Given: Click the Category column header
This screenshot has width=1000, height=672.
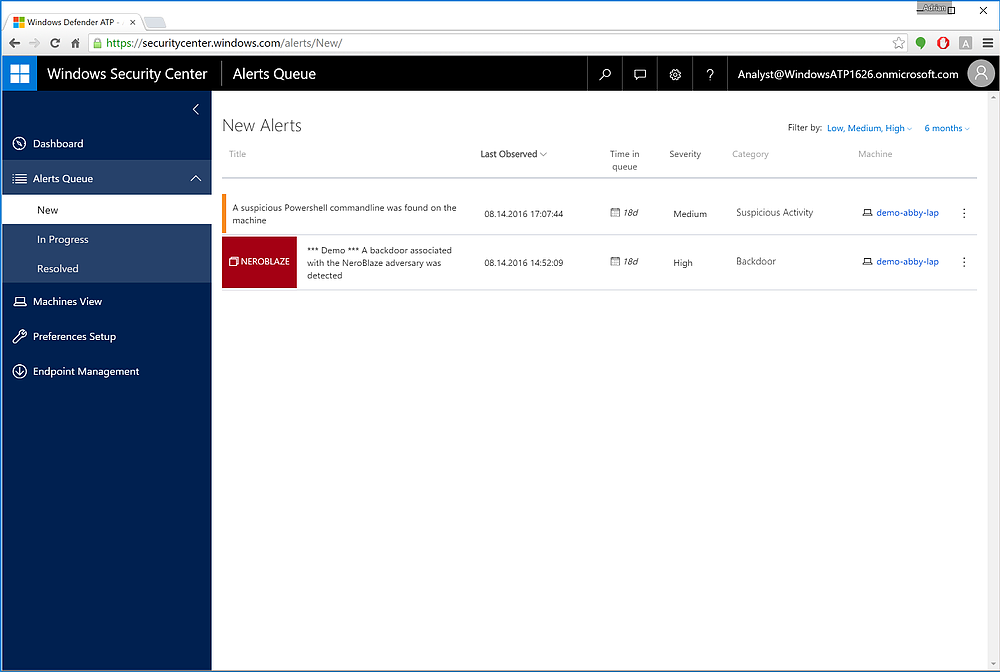Looking at the screenshot, I should pyautogui.click(x=750, y=154).
